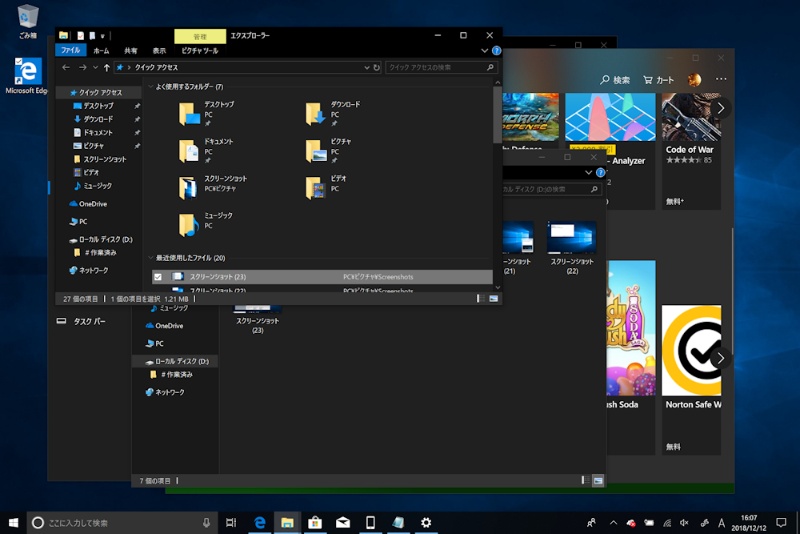
Task: Click the Cortana microphone icon
Action: point(206,522)
